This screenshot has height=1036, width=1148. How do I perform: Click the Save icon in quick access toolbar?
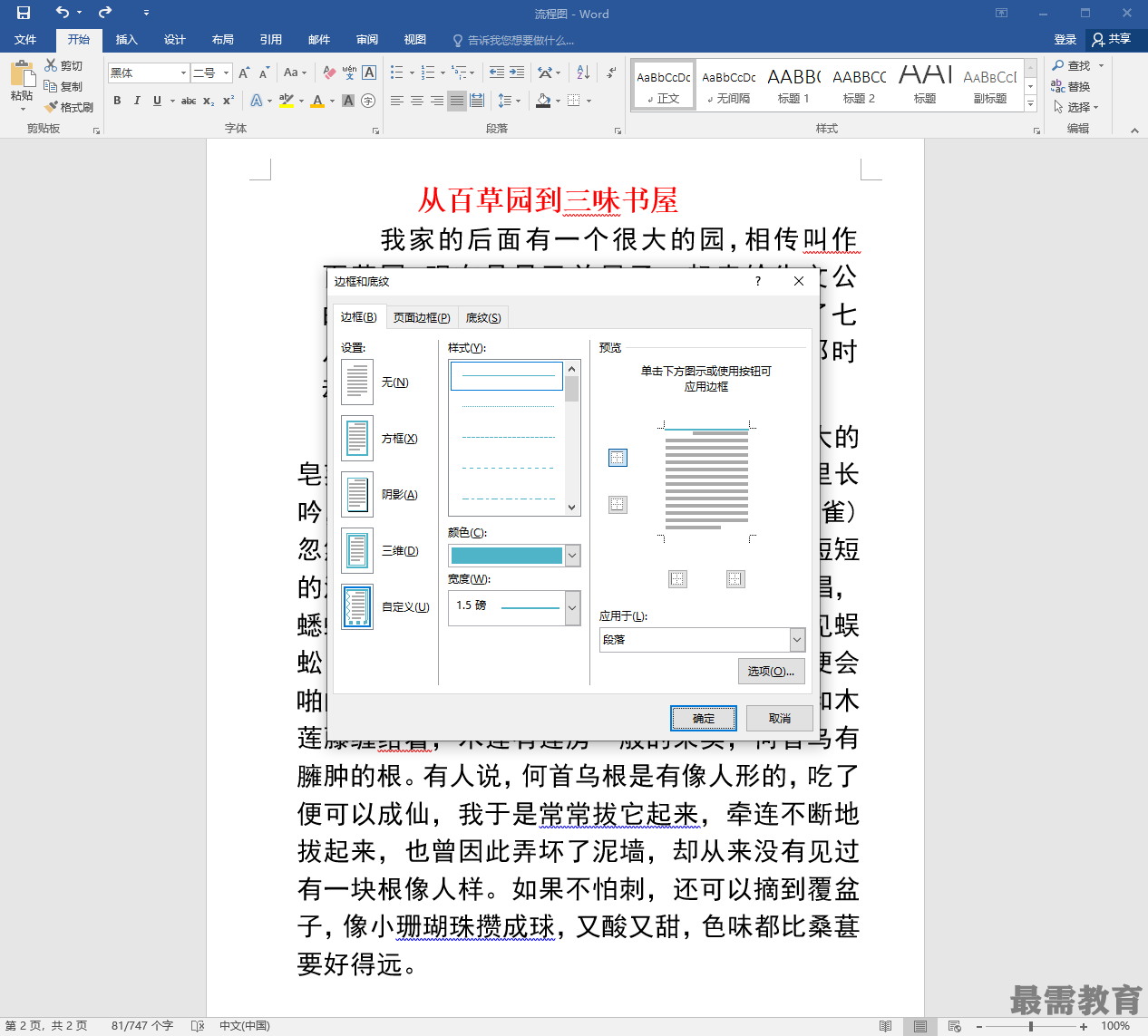click(24, 13)
